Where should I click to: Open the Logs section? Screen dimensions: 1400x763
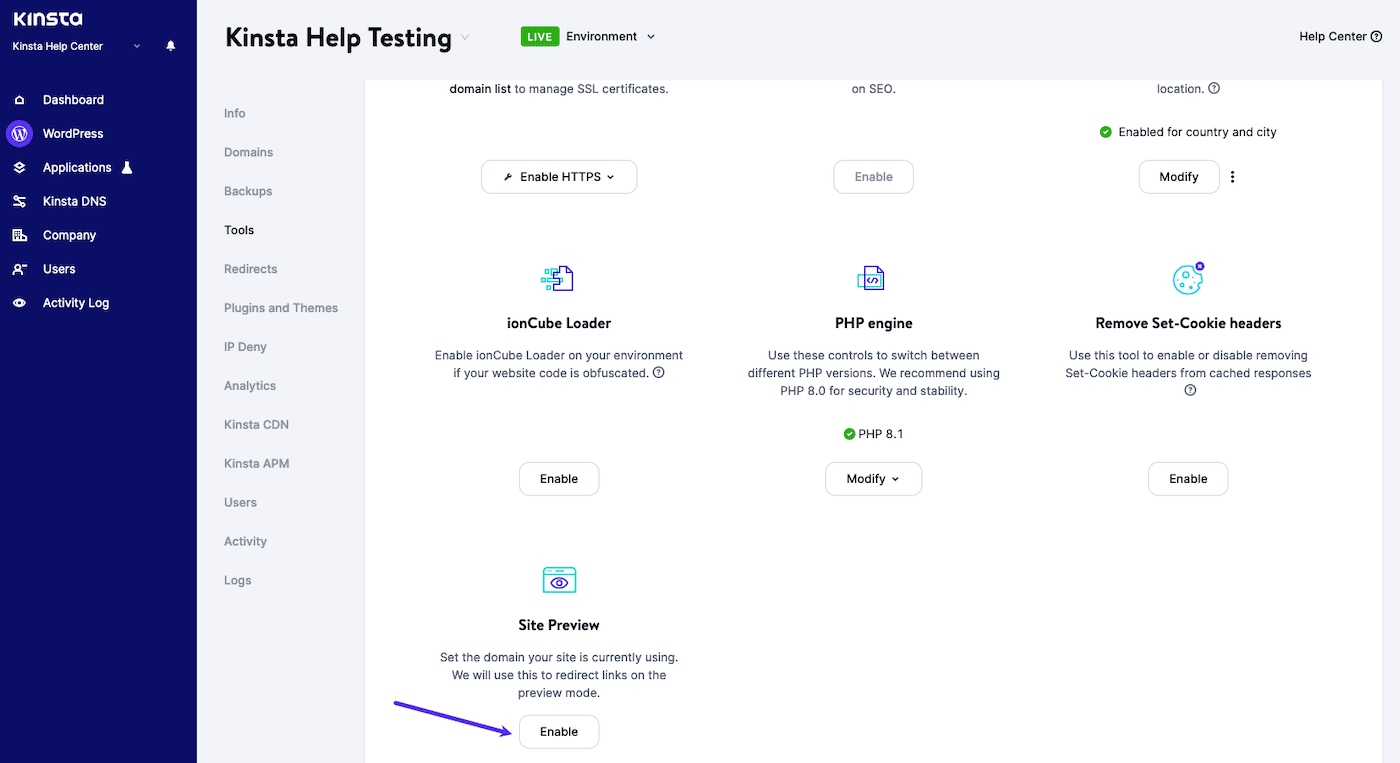point(237,580)
